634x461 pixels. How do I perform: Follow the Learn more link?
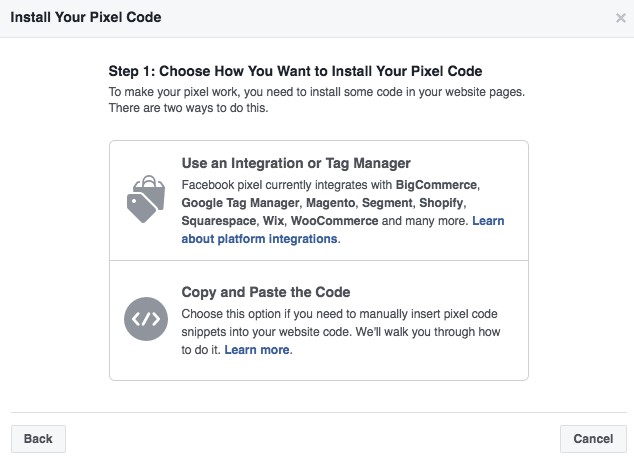257,350
